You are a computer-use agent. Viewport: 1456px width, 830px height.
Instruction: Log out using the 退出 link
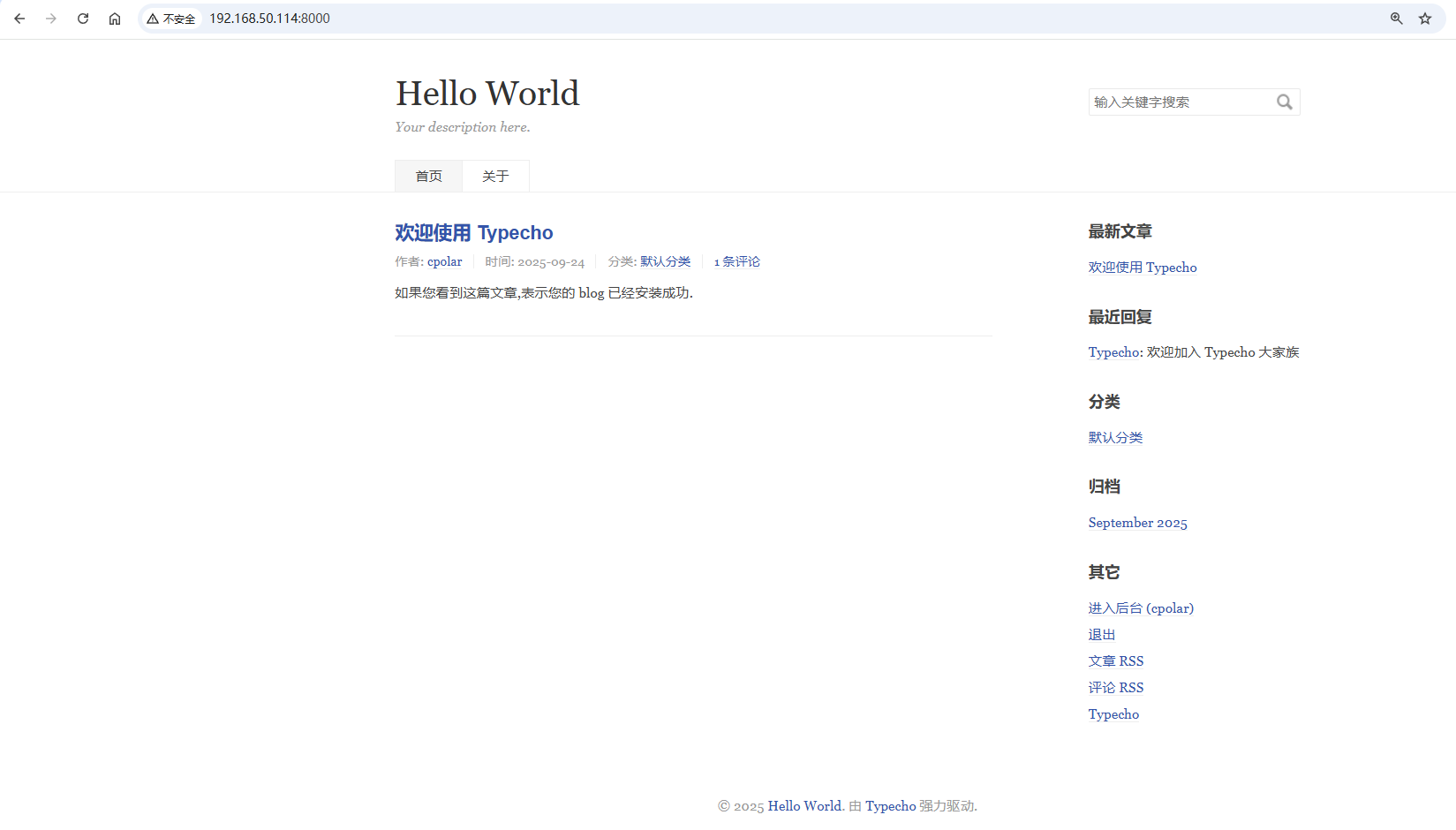pyautogui.click(x=1102, y=635)
